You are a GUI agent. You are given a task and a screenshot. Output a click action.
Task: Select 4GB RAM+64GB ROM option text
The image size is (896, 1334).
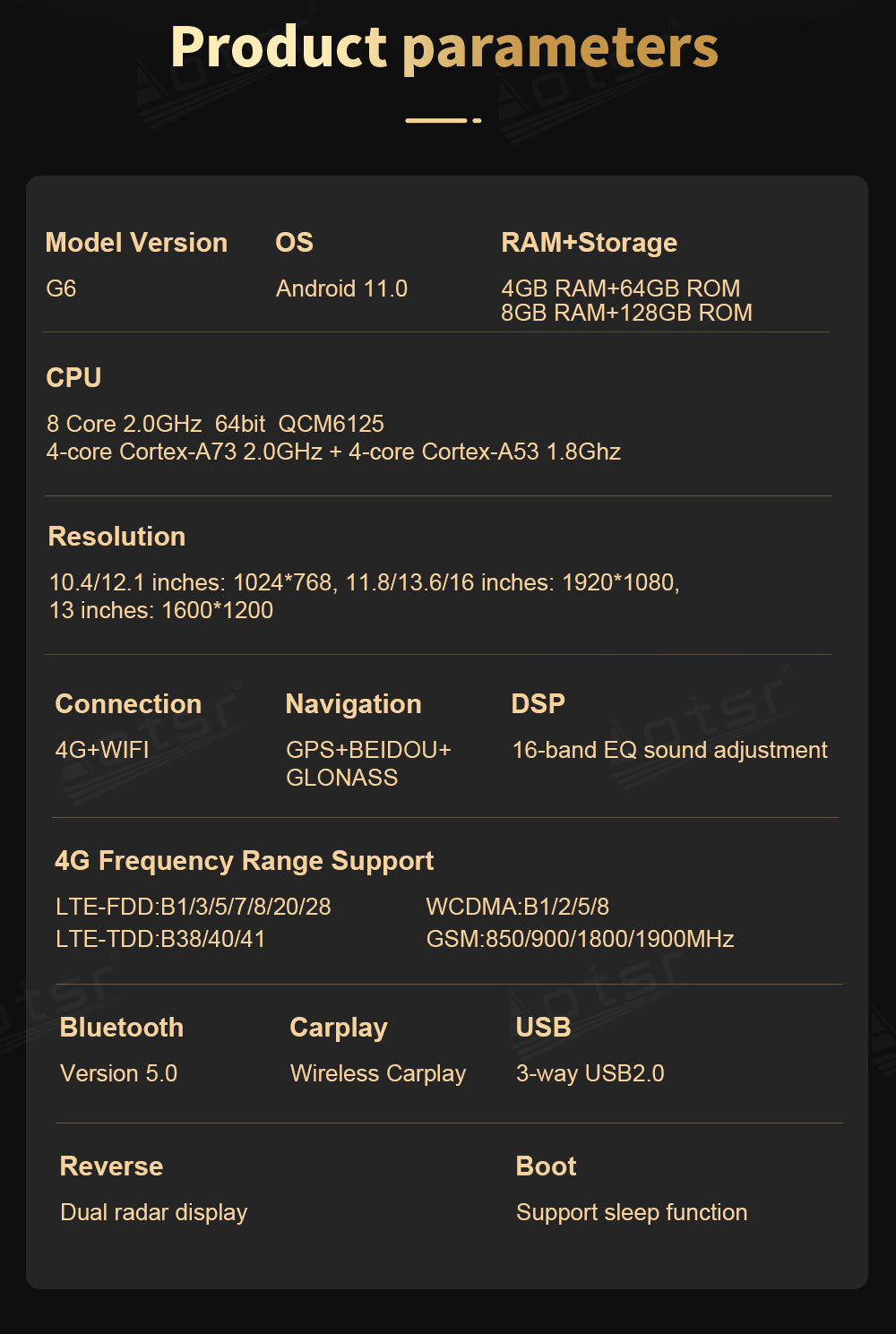[620, 288]
